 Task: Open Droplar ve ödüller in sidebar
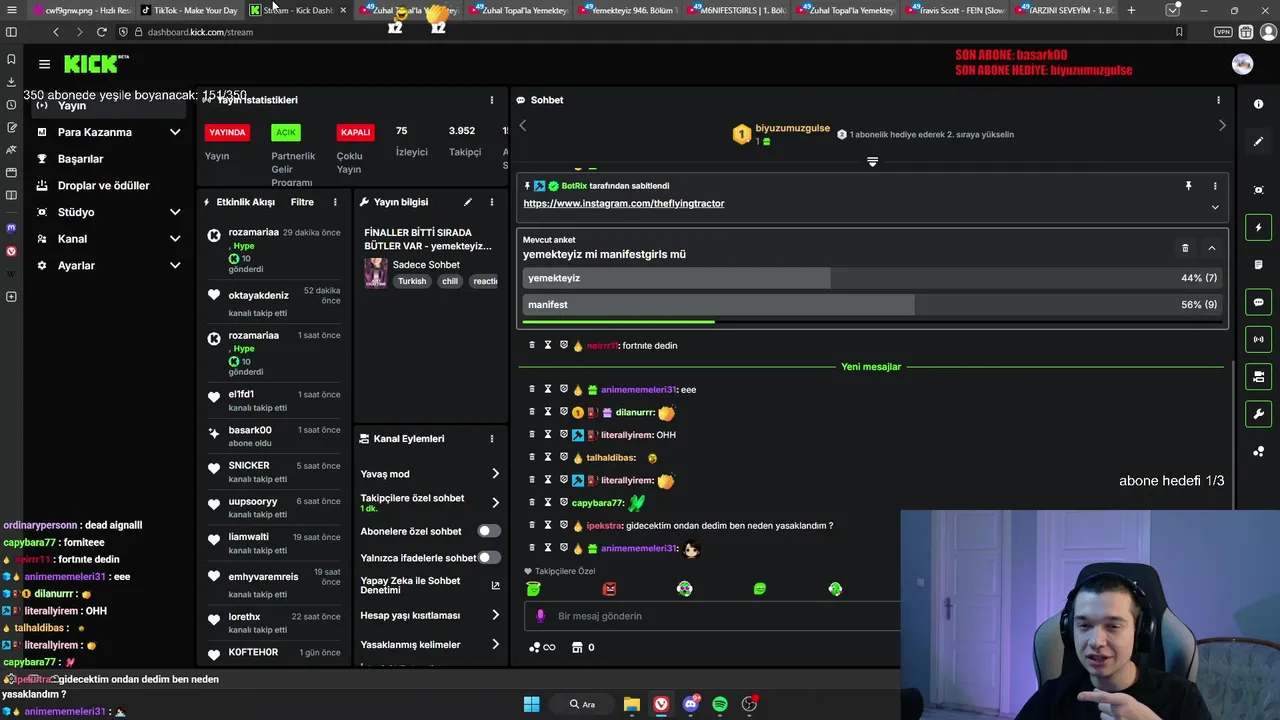(103, 186)
